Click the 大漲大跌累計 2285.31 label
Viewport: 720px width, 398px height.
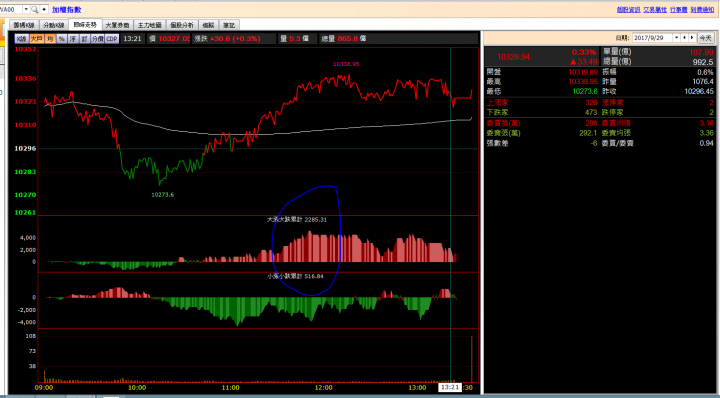[x=297, y=219]
